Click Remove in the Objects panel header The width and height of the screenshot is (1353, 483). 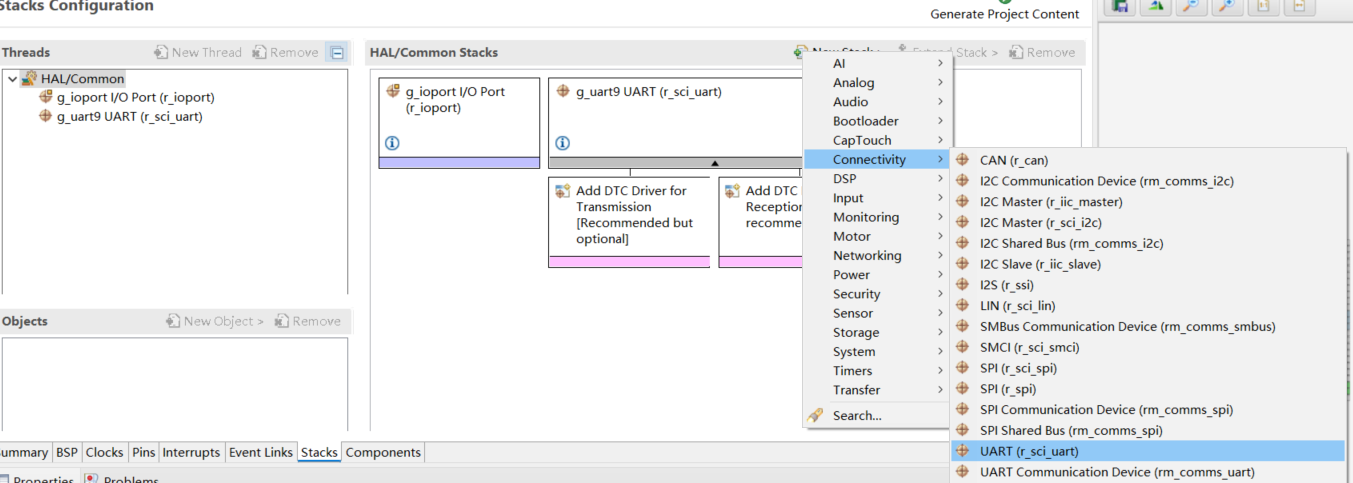point(308,322)
